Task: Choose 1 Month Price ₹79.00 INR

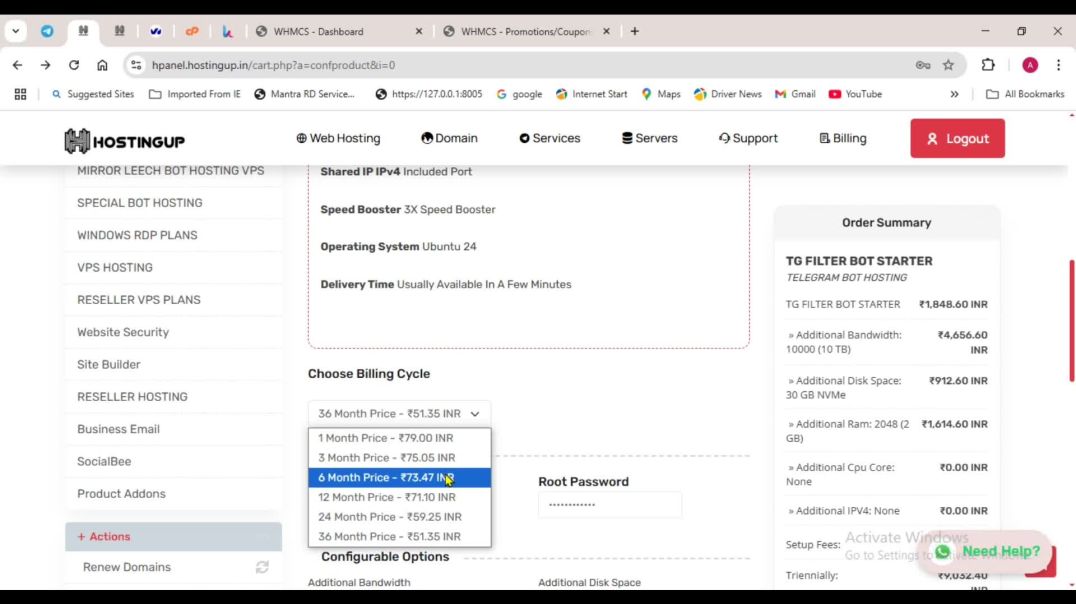Action: click(x=399, y=438)
